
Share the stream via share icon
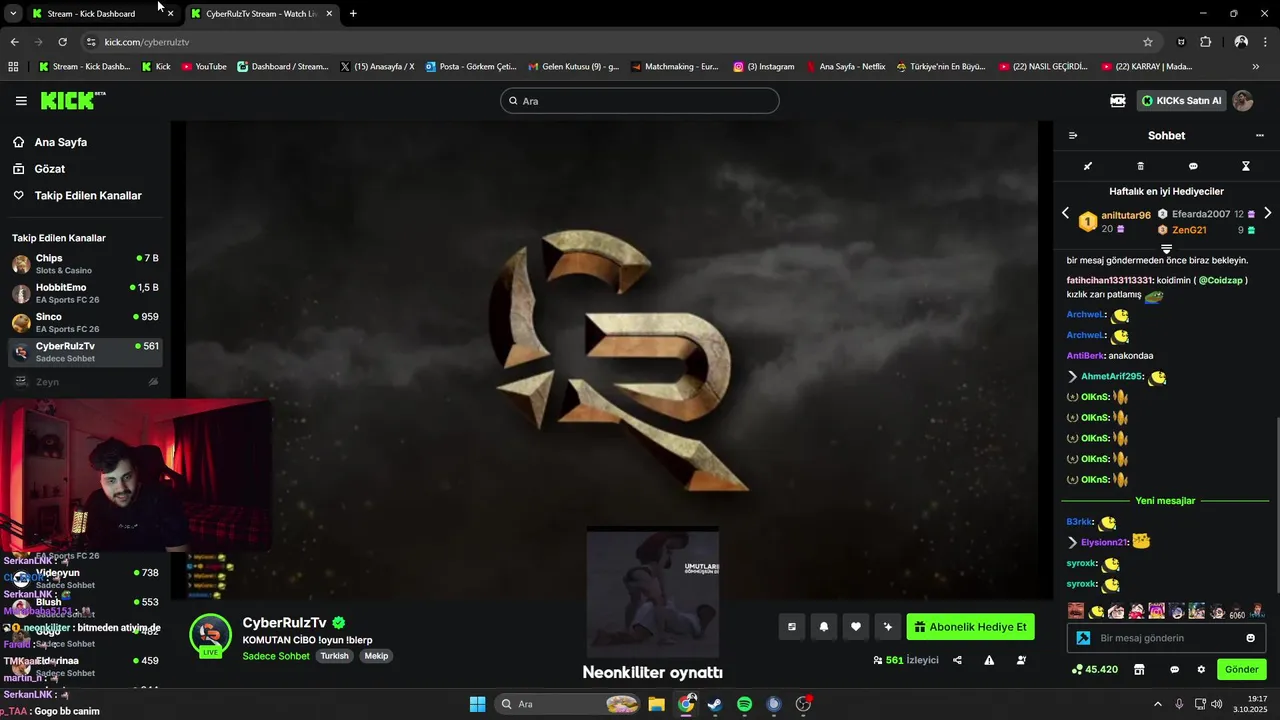[x=957, y=660]
